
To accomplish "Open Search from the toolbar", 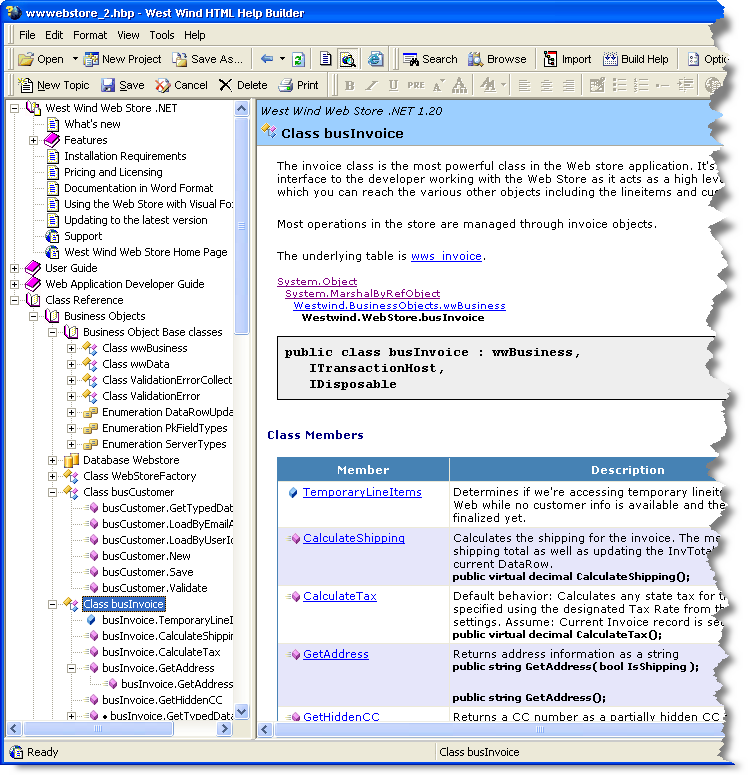I will (430, 59).
